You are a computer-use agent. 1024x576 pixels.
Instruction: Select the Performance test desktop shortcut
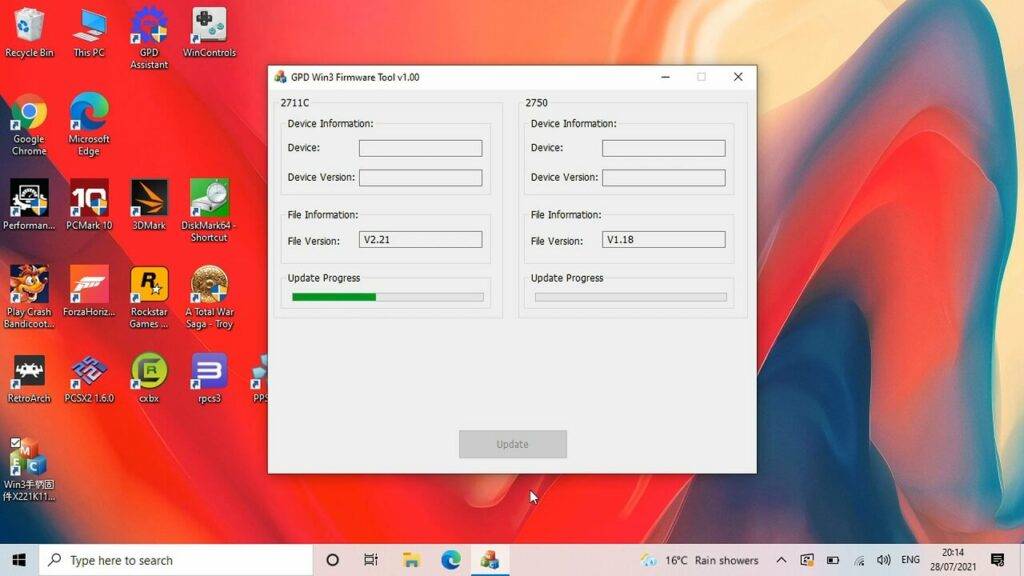pos(29,205)
